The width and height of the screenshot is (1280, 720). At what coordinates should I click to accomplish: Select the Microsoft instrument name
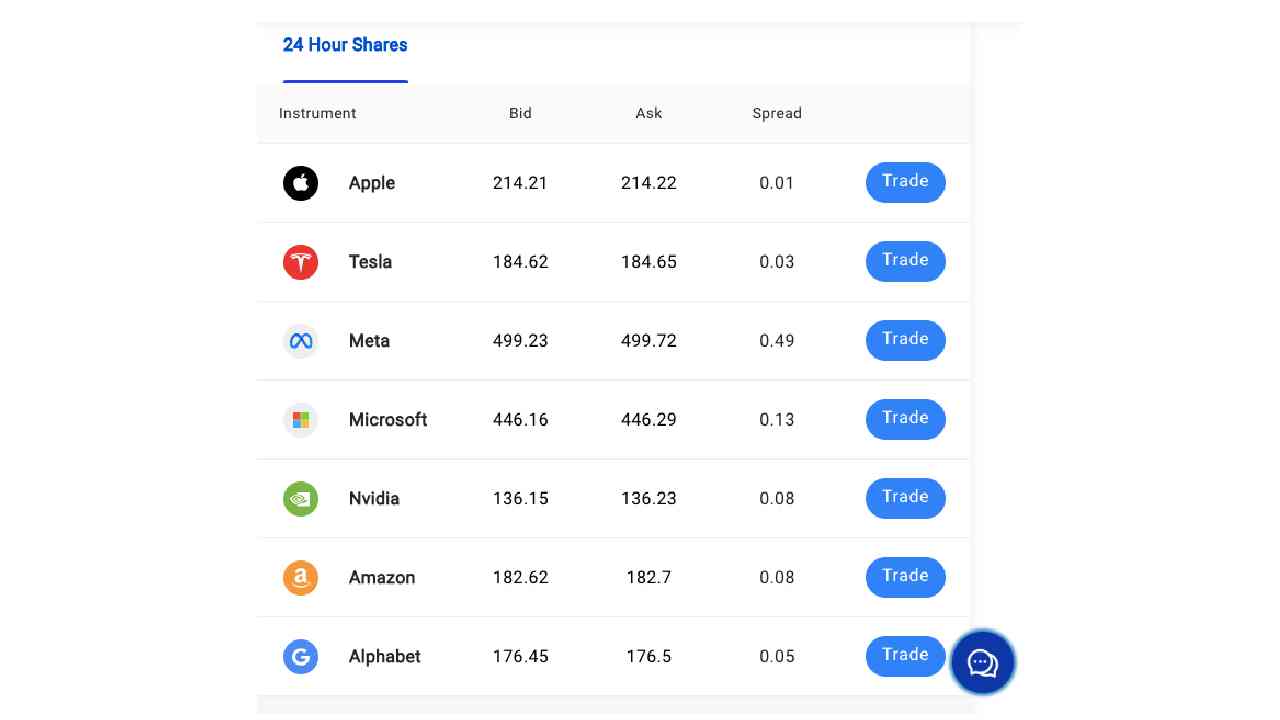pyautogui.click(x=388, y=420)
